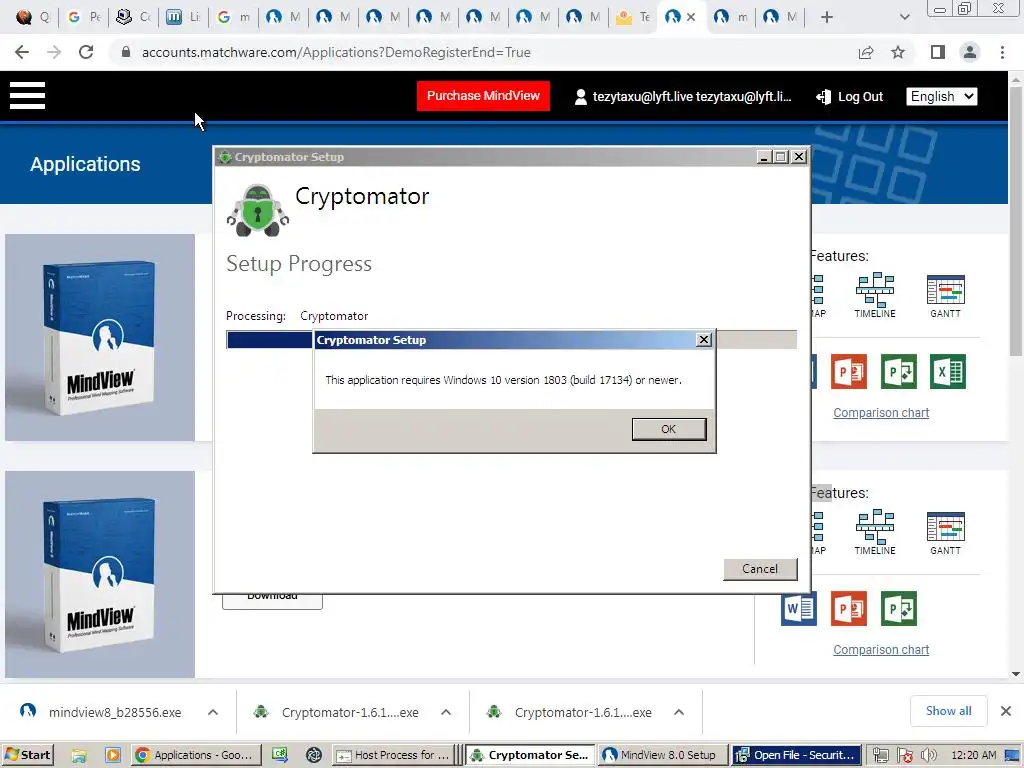This screenshot has width=1024, height=768.
Task: Log out of the Matchware account
Action: coord(849,97)
